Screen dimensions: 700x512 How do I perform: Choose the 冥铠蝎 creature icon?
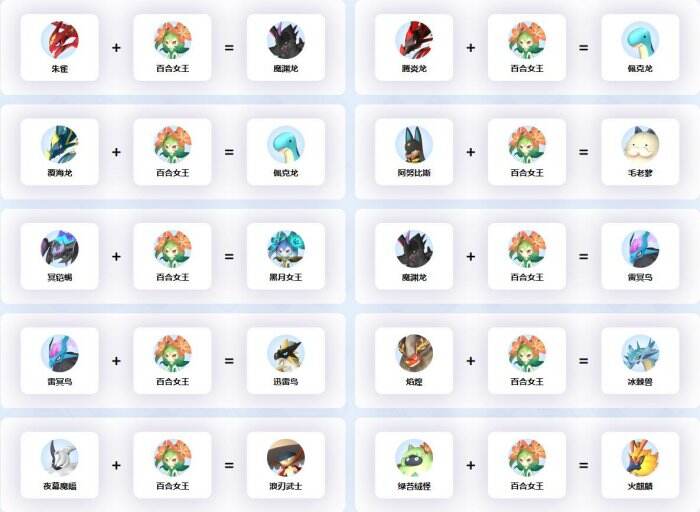pos(60,249)
